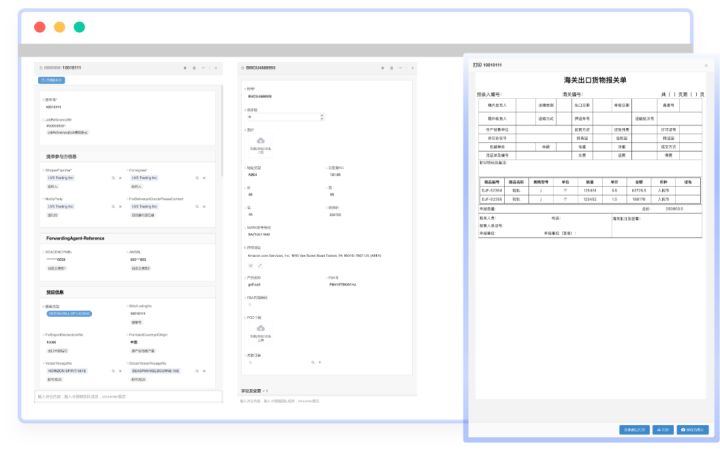Close the print preview dialog 10010111

pos(706,65)
